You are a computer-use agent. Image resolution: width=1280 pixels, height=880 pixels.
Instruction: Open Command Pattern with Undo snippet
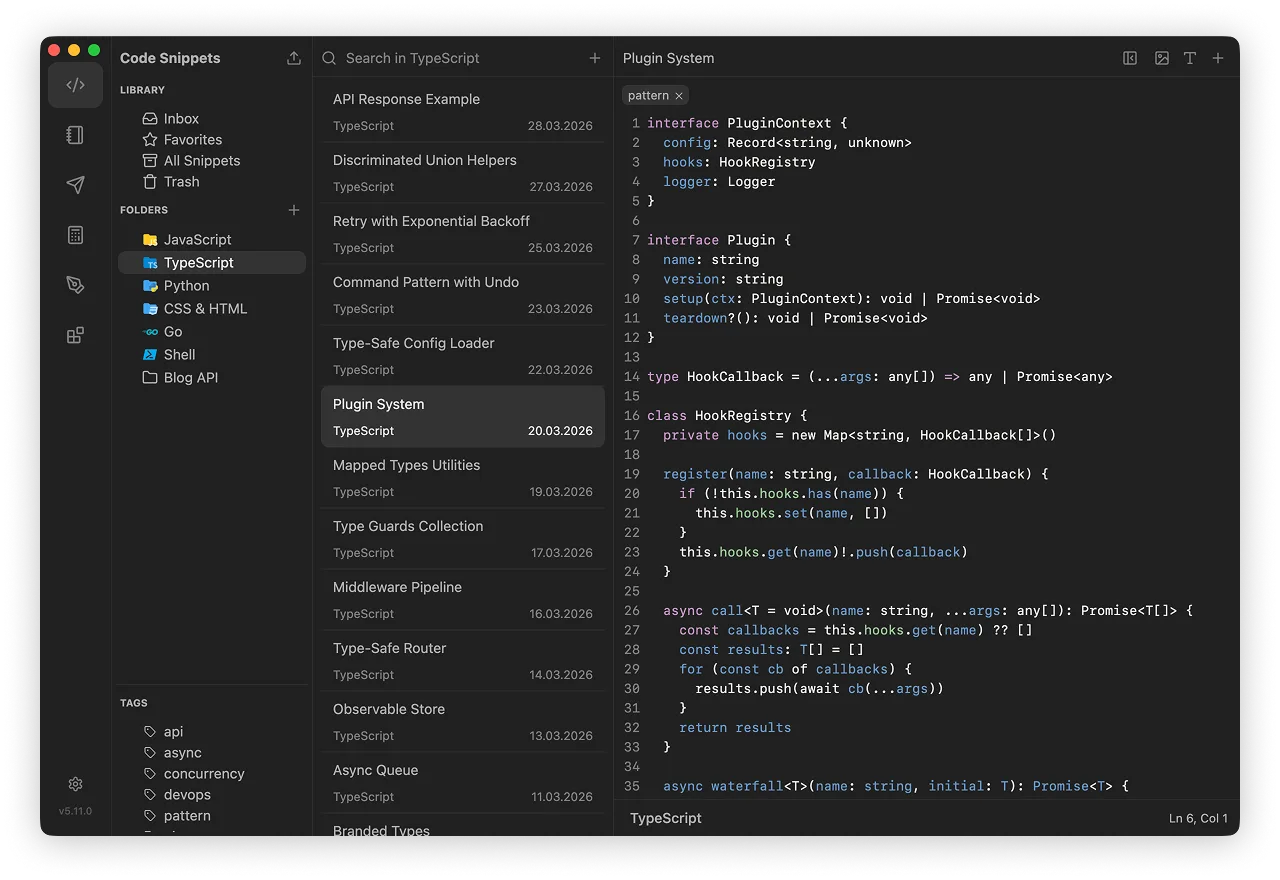pos(463,295)
